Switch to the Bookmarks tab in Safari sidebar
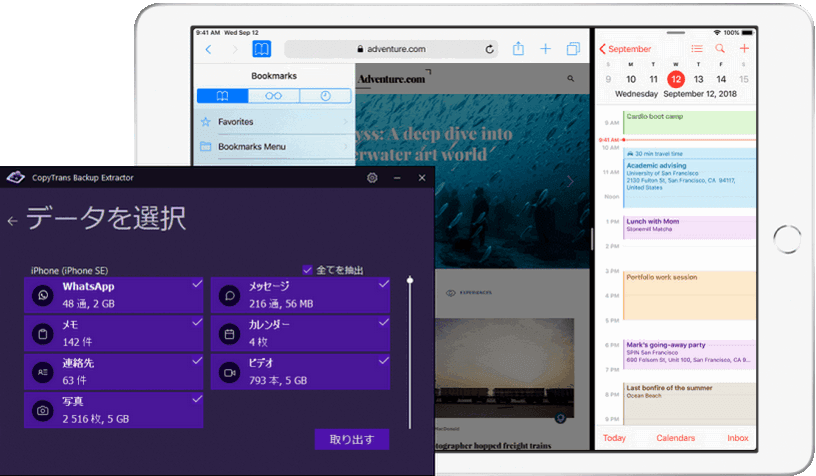 point(222,96)
